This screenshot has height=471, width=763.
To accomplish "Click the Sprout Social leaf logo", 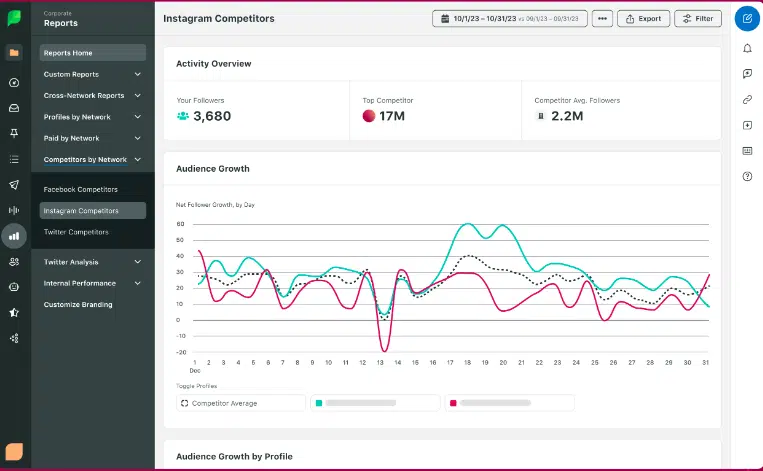I will click(x=14, y=18).
